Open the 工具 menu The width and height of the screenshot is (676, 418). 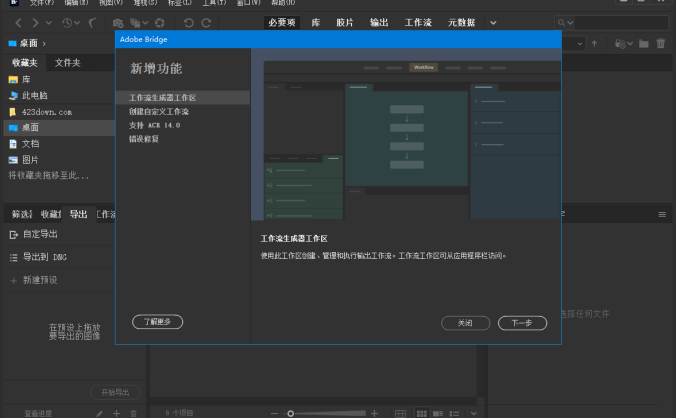click(214, 3)
